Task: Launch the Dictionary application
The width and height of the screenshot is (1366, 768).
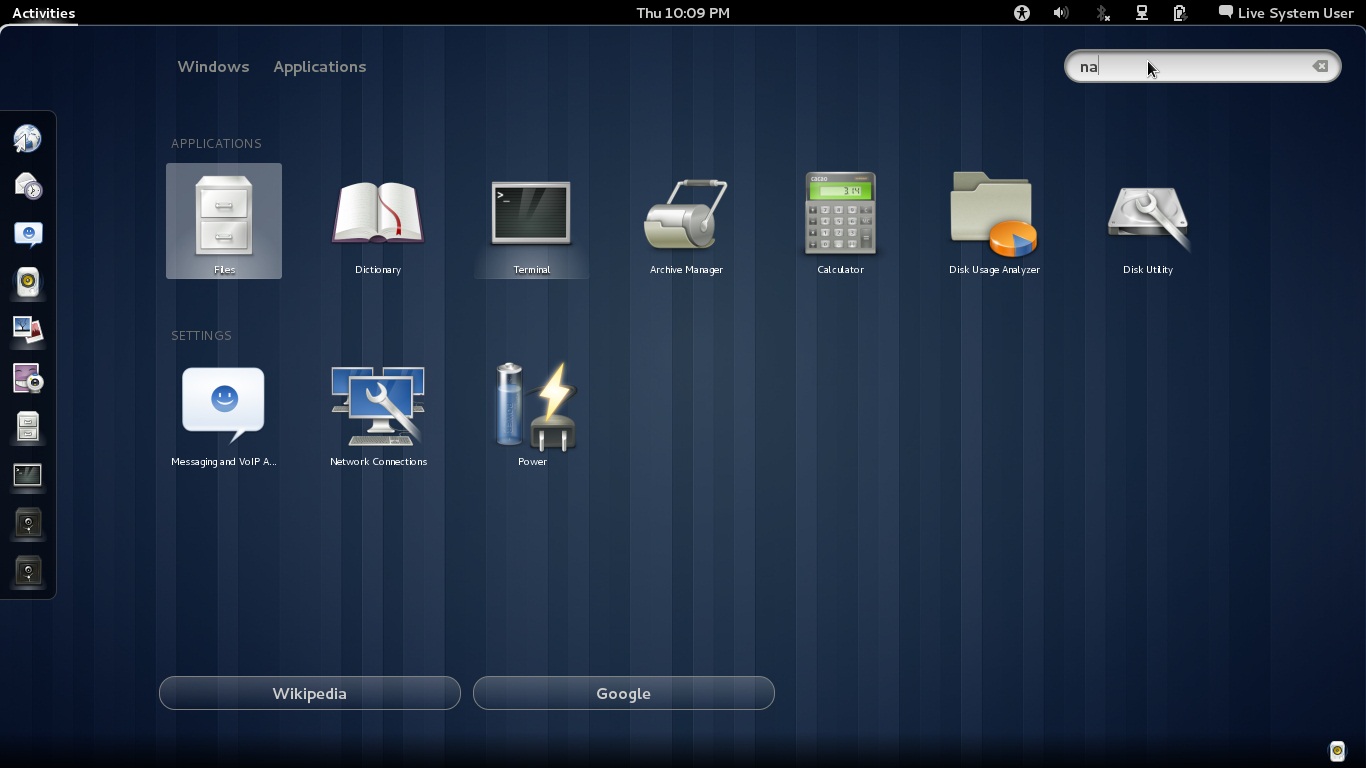Action: tap(377, 213)
